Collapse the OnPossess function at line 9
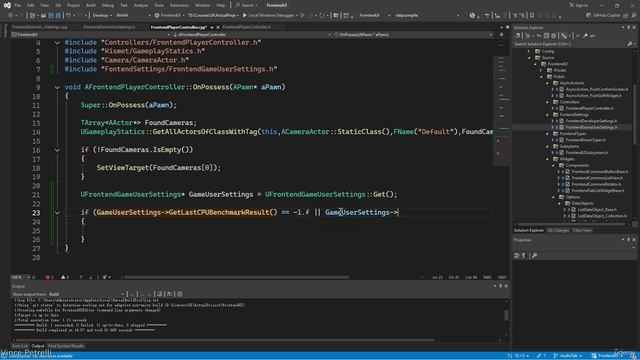Image resolution: width=640 pixels, height=360 pixels. 57,87
